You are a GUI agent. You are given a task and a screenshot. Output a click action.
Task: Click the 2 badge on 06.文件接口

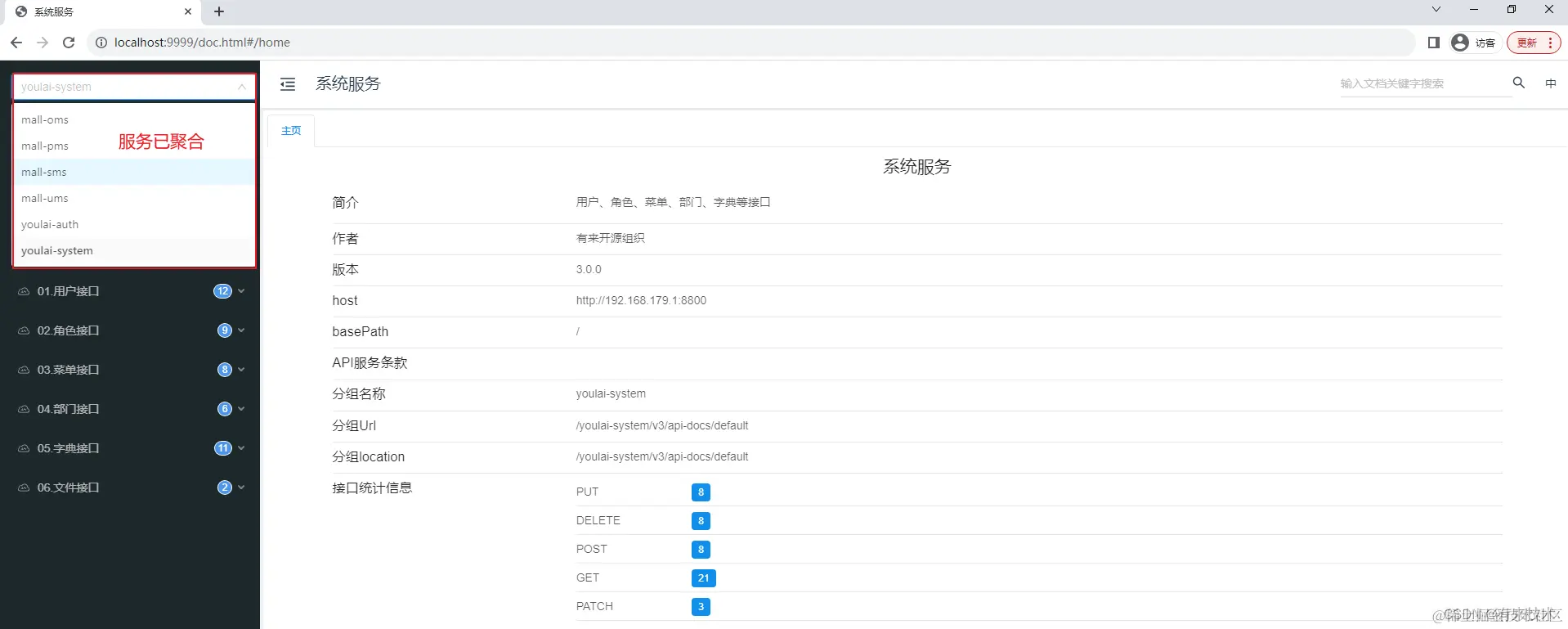(225, 487)
